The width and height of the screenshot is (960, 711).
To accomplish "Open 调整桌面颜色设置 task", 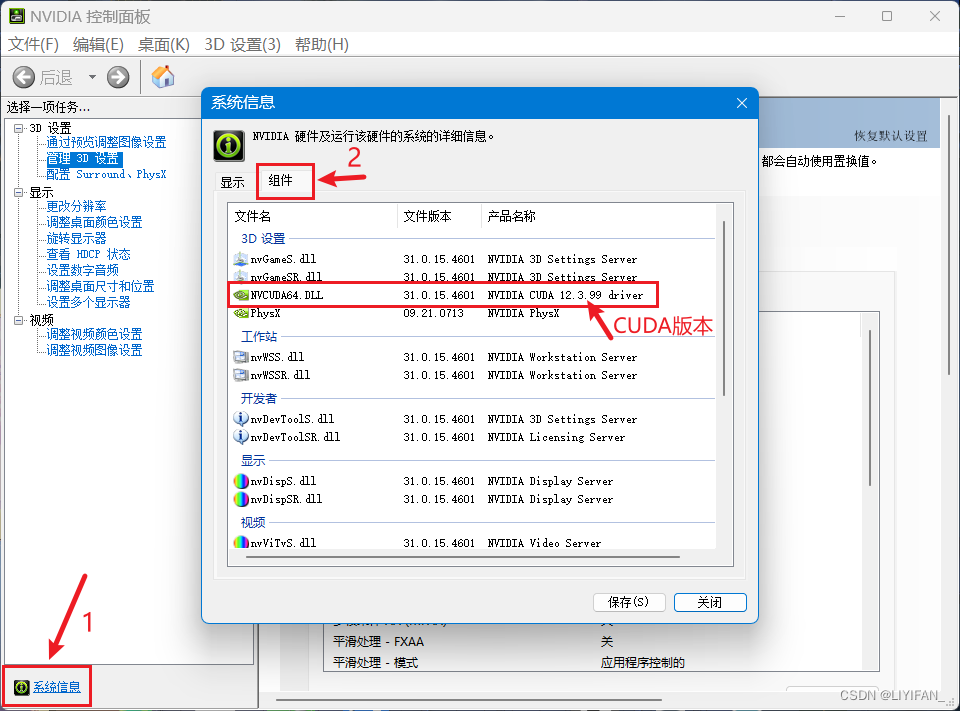I will point(94,222).
